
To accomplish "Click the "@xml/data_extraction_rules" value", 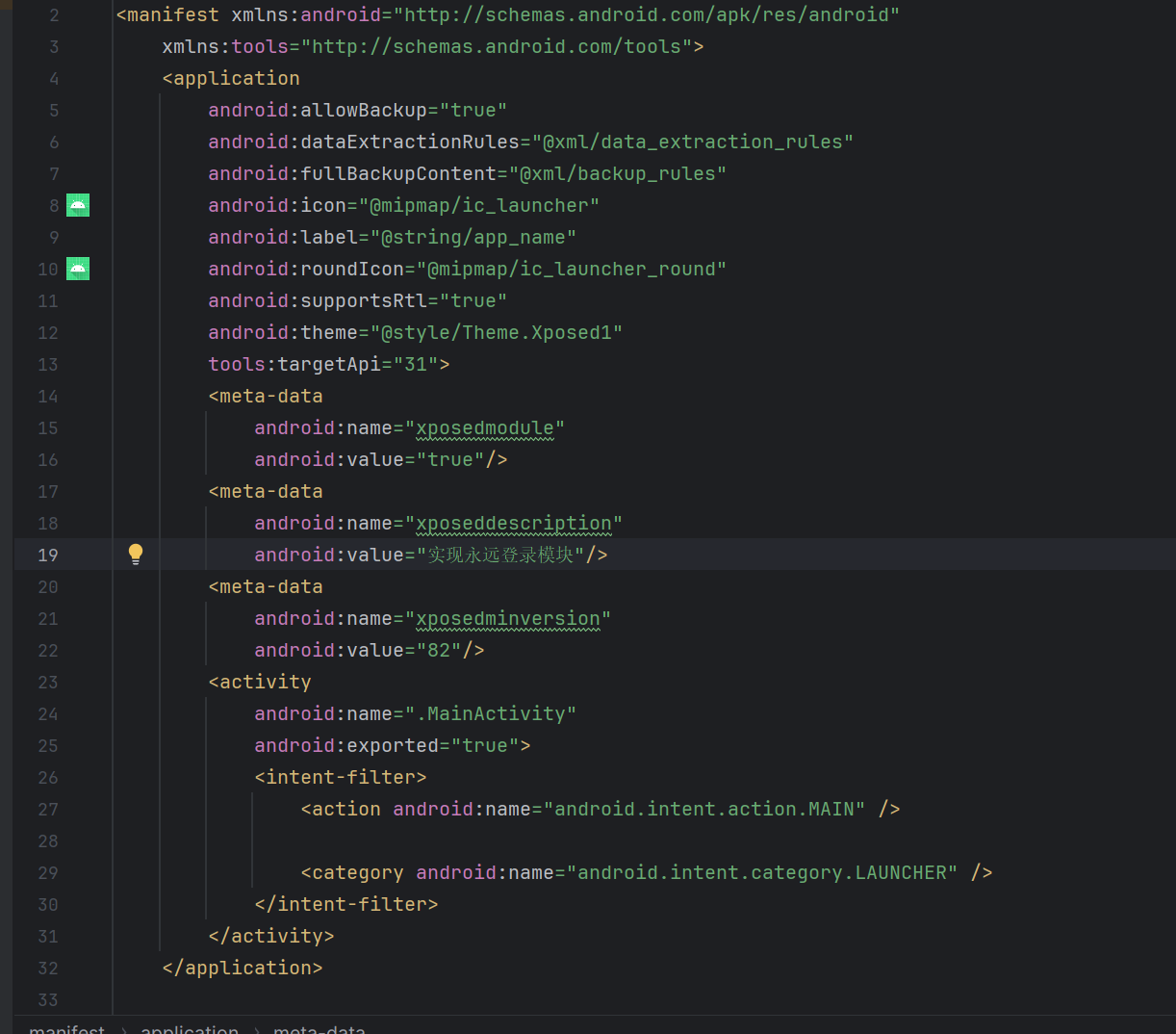I will 693,142.
